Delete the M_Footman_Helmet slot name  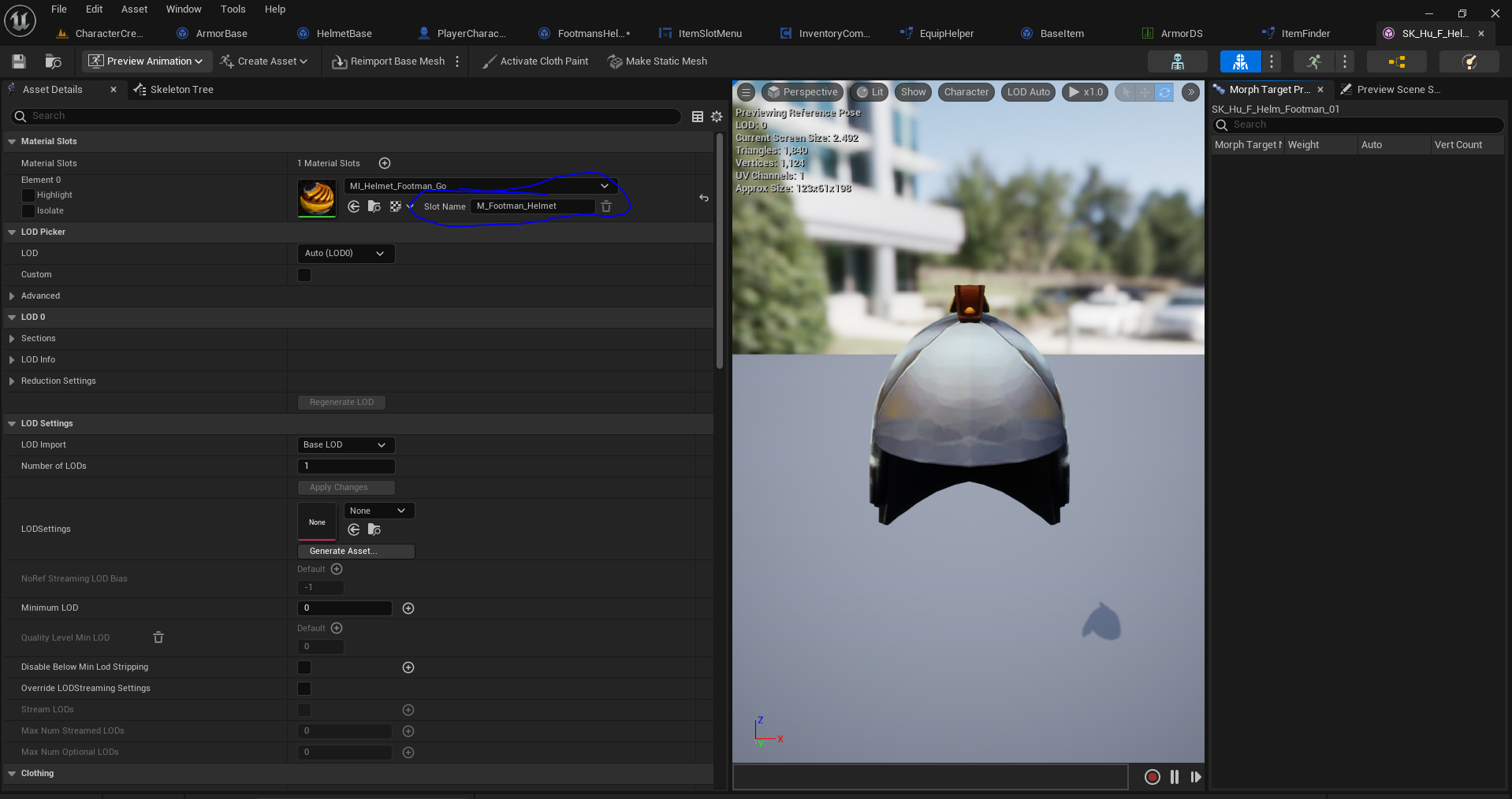click(606, 206)
